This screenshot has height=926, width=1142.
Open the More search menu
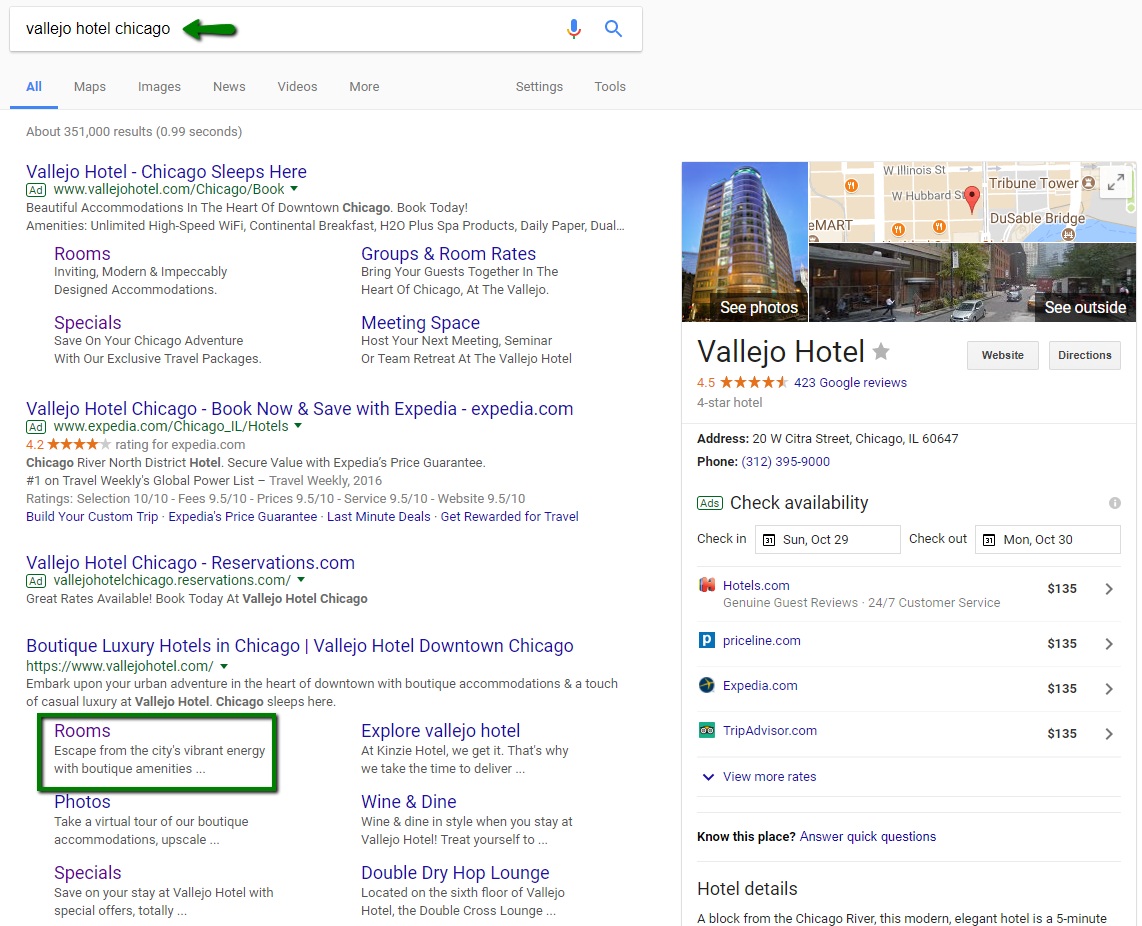coord(364,87)
